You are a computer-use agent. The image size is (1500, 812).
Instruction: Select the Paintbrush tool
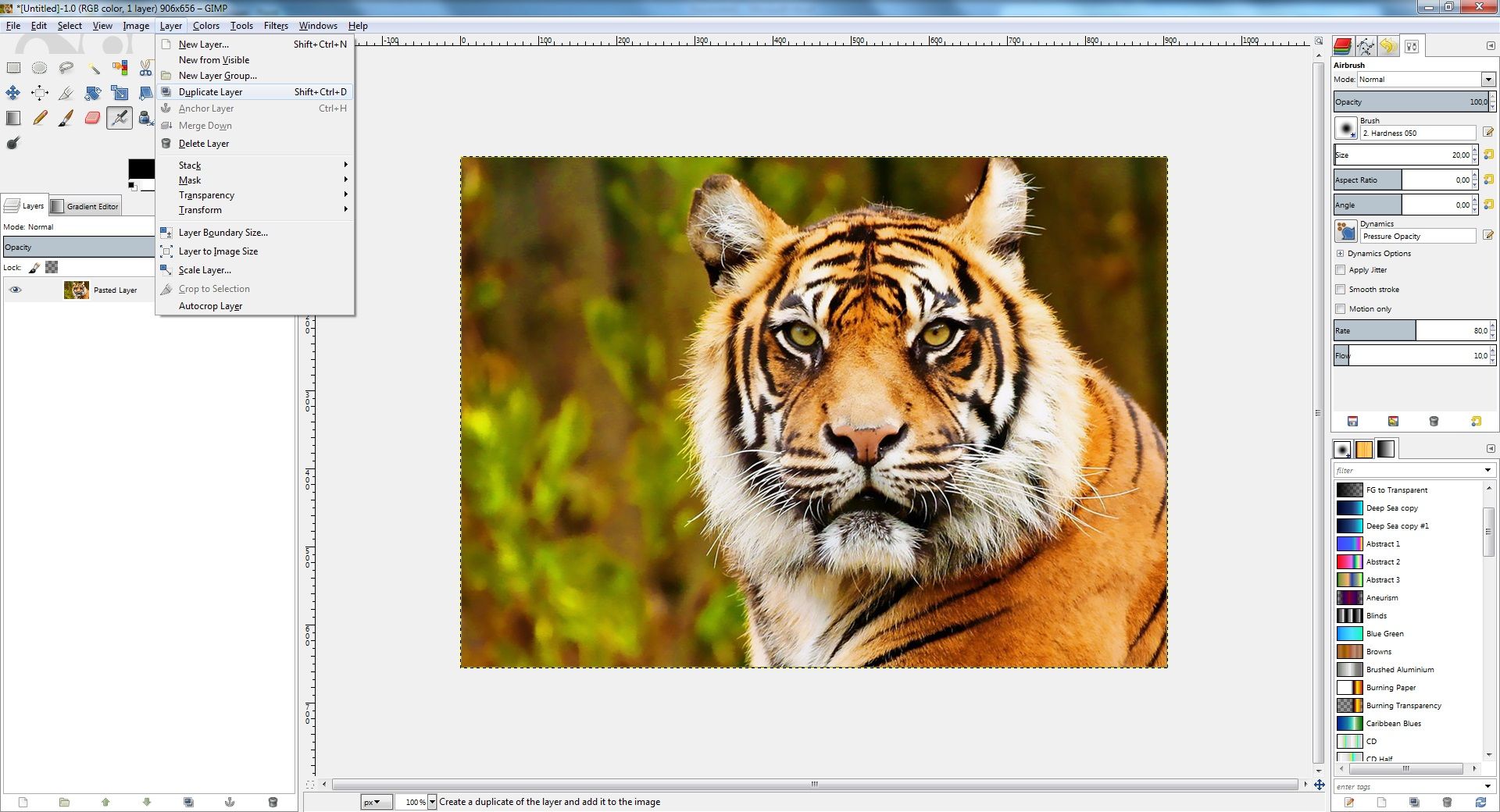pos(66,118)
